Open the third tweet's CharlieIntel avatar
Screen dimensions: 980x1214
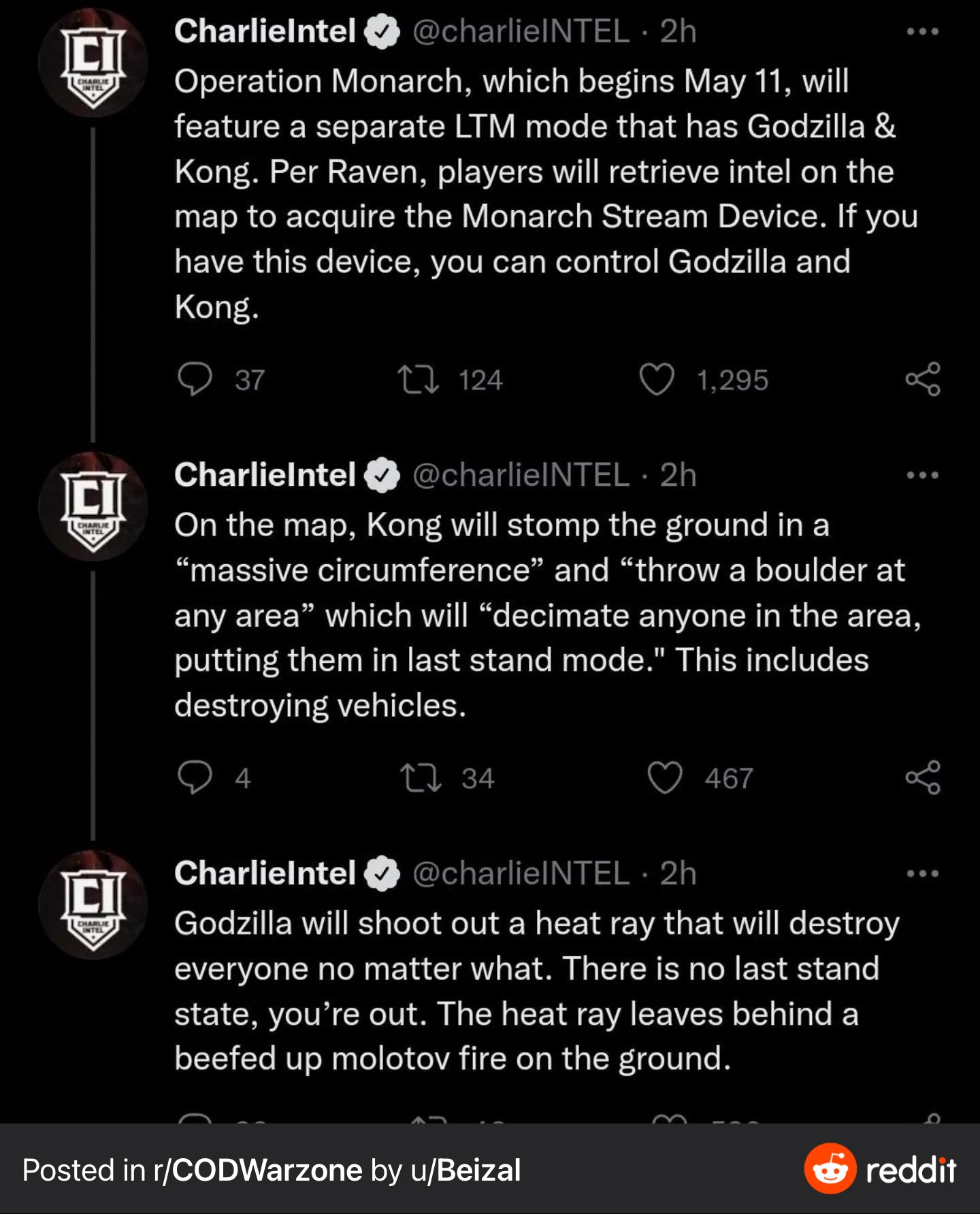(x=93, y=904)
